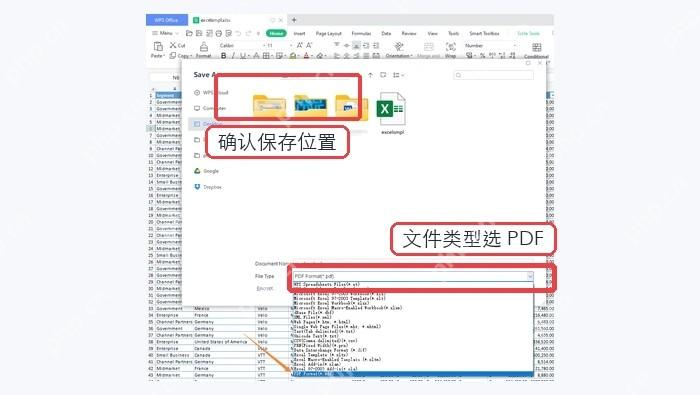Screen dimensions: 700x395
Task: Open Dropbox location in sidebar
Action: click(x=208, y=187)
